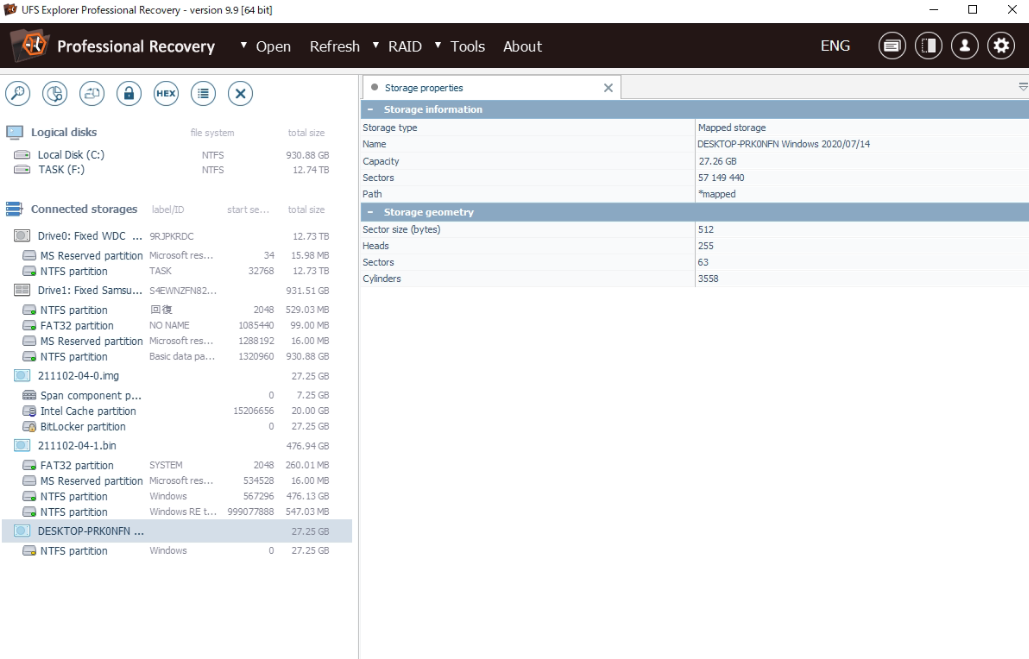Click the total size column header under Connected storages
Screen dimensions: 1029x659
click(306, 209)
